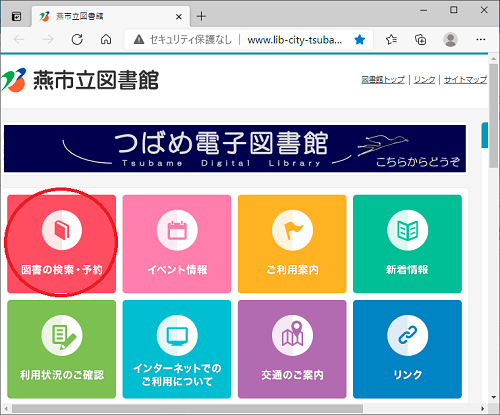Follow the リンク header link
This screenshot has width=500, height=415.
point(424,80)
